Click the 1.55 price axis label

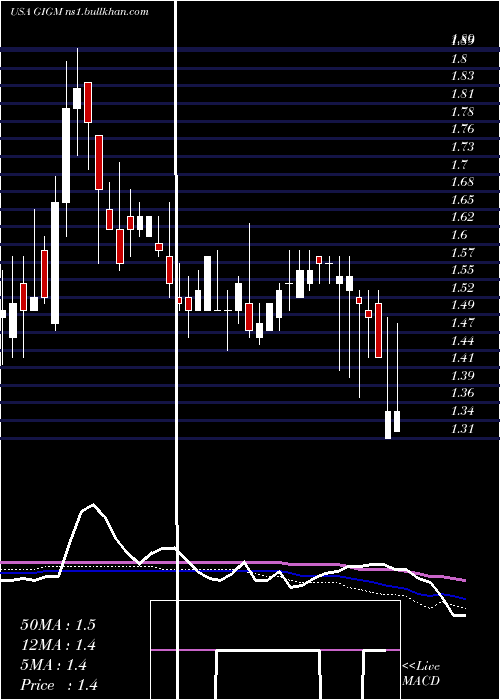tap(462, 270)
